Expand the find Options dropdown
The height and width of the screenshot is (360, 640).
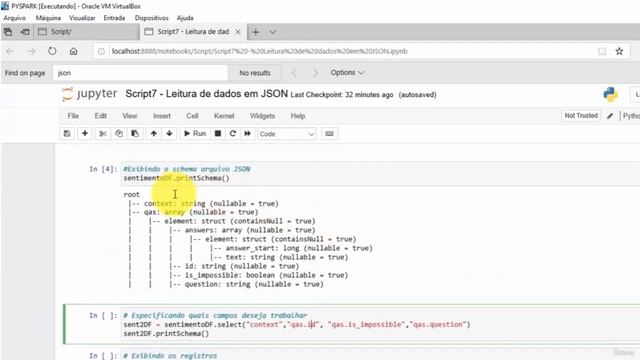click(x=347, y=73)
